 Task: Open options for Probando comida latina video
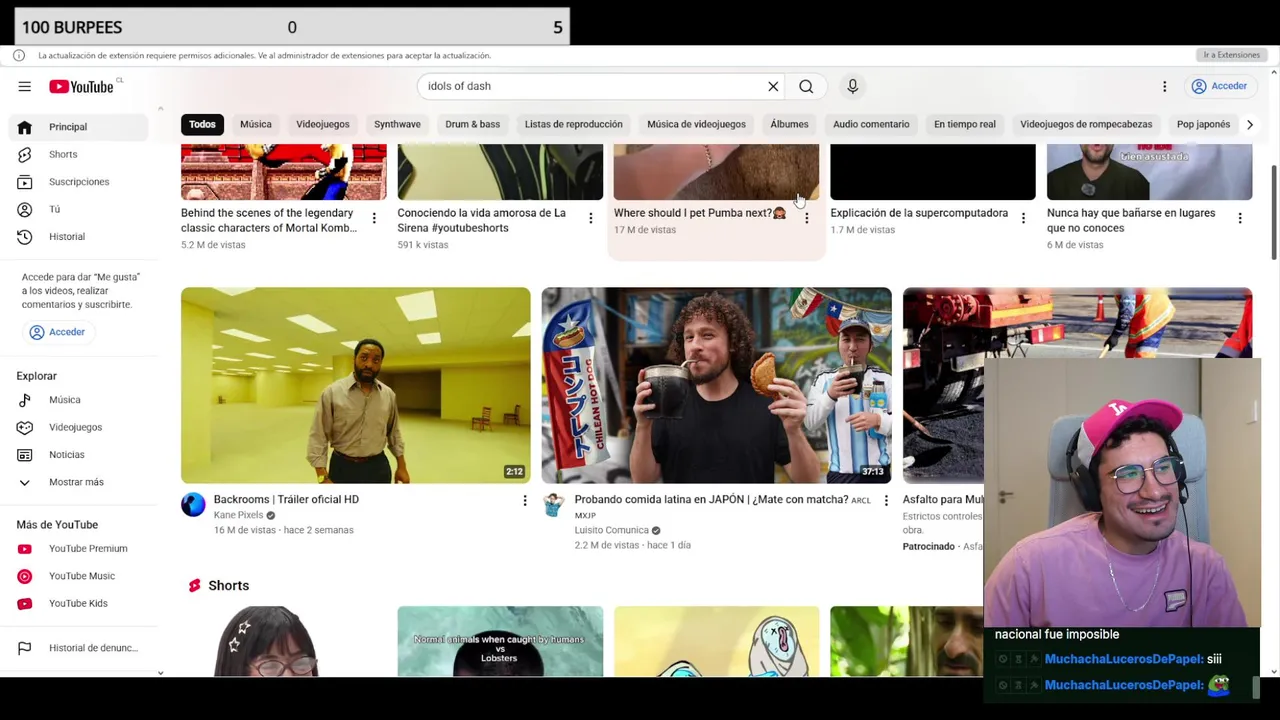pos(885,500)
